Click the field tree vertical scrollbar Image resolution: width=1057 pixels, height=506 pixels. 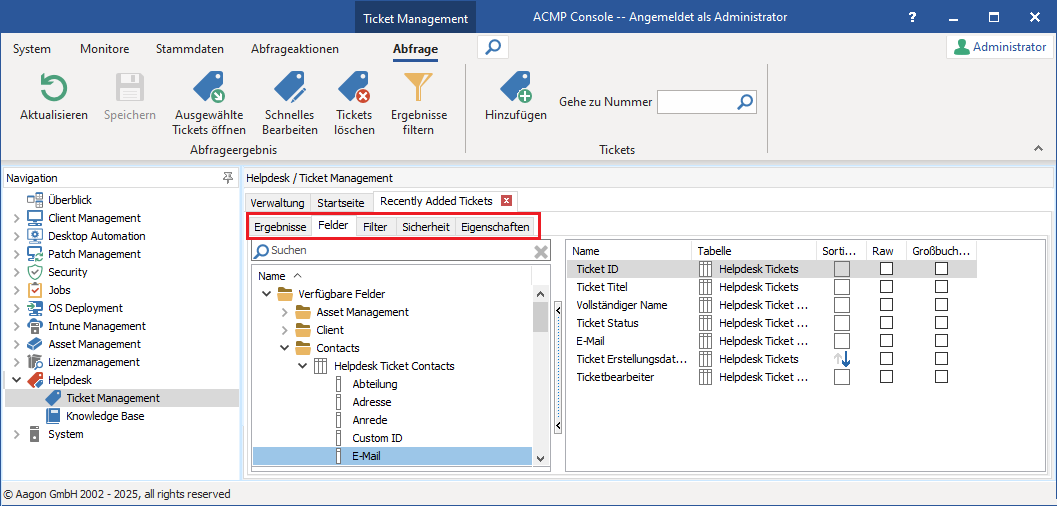(x=540, y=380)
